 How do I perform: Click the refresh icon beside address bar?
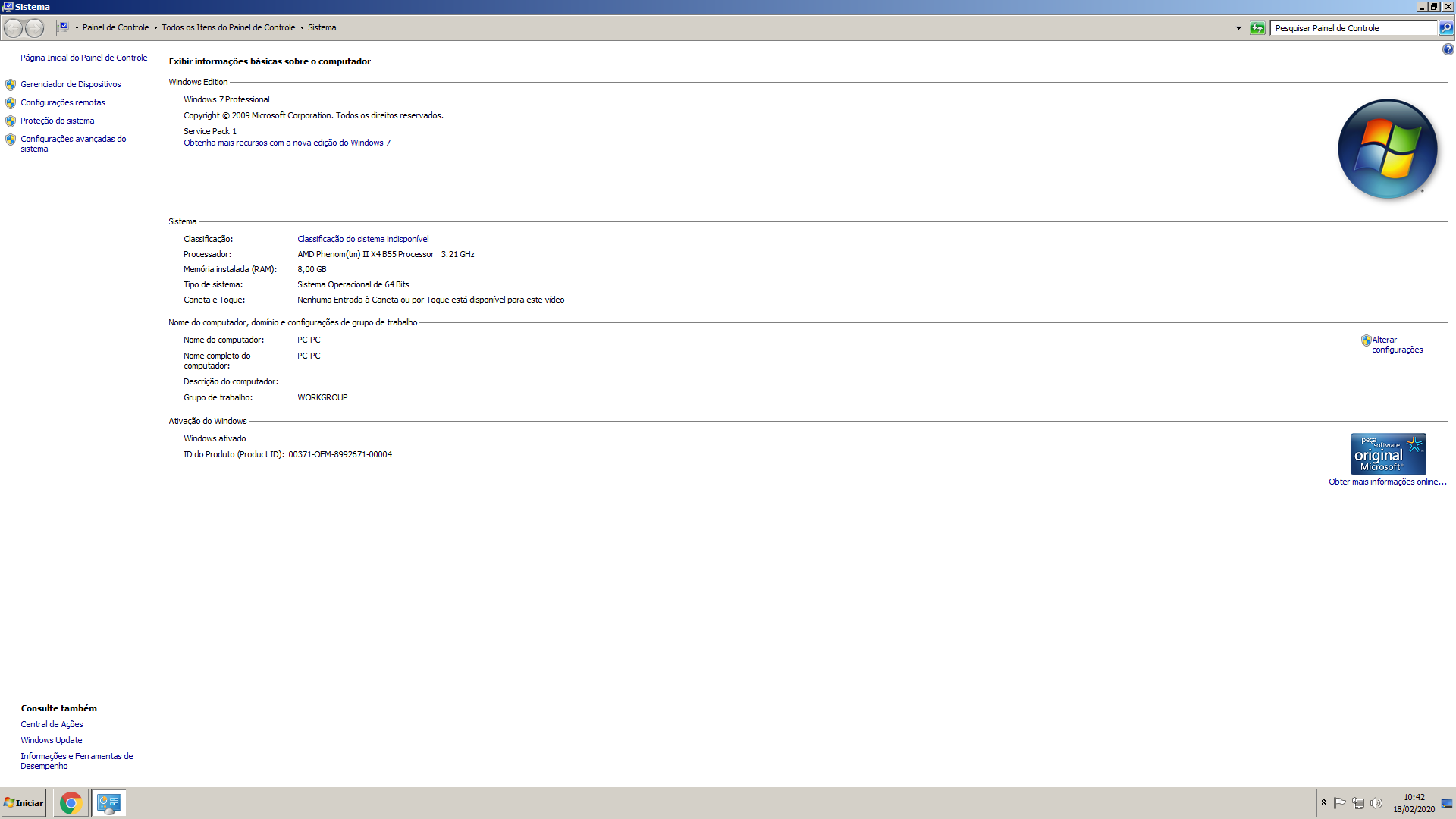[1257, 28]
